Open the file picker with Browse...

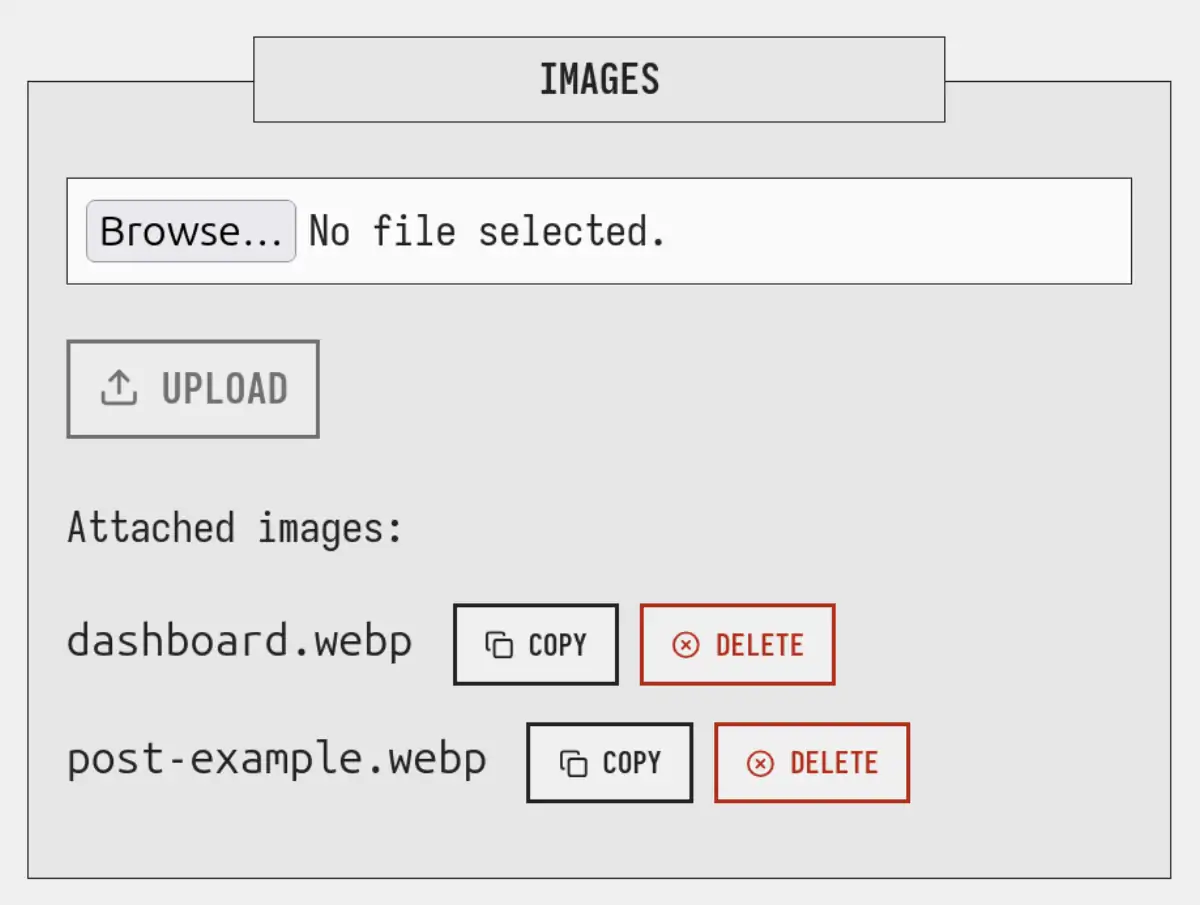pos(191,231)
